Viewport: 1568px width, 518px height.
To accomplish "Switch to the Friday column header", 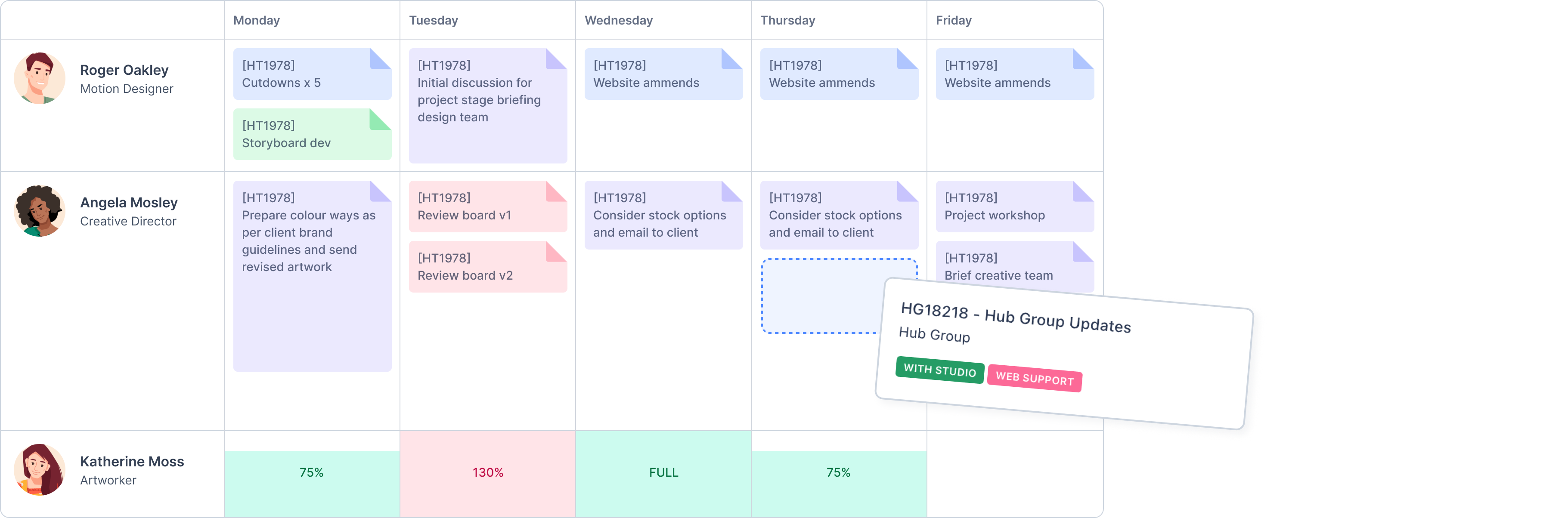I will point(953,20).
